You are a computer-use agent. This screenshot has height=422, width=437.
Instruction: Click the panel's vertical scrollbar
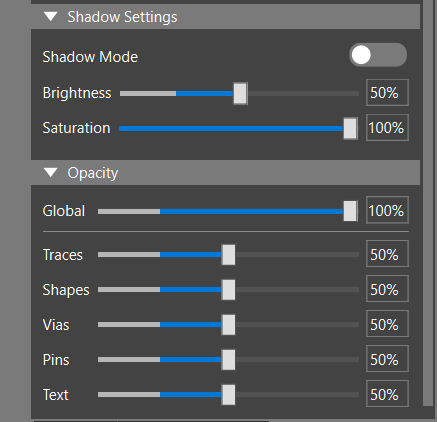click(428, 203)
